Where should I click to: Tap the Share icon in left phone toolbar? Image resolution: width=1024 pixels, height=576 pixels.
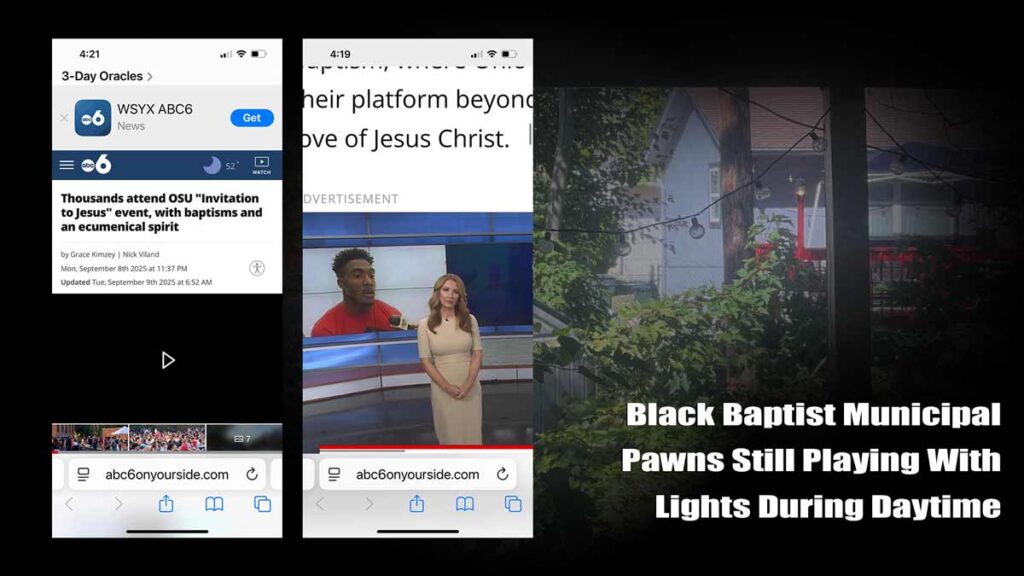(166, 504)
